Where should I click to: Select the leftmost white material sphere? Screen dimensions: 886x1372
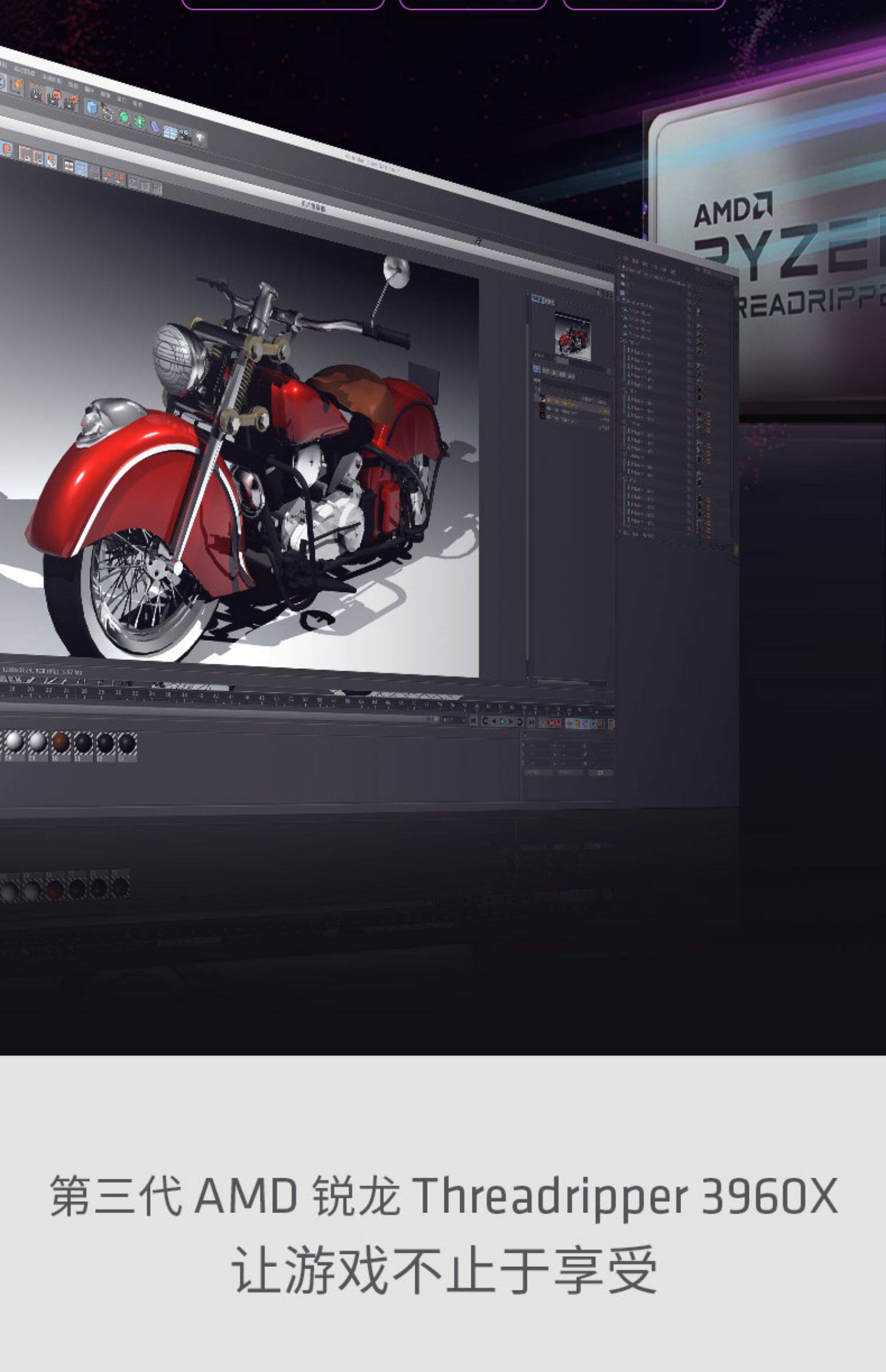pyautogui.click(x=15, y=741)
